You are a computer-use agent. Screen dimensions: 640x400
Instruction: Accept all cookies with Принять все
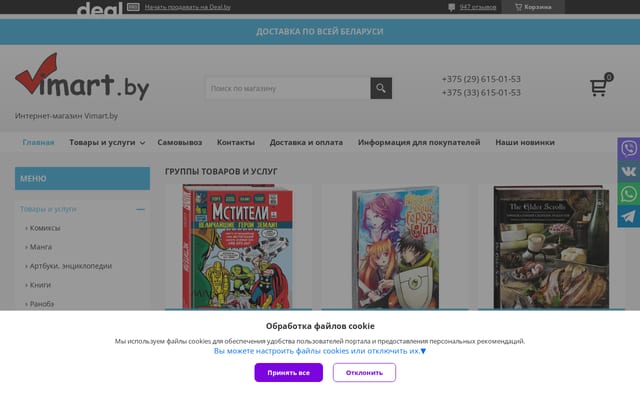[289, 373]
